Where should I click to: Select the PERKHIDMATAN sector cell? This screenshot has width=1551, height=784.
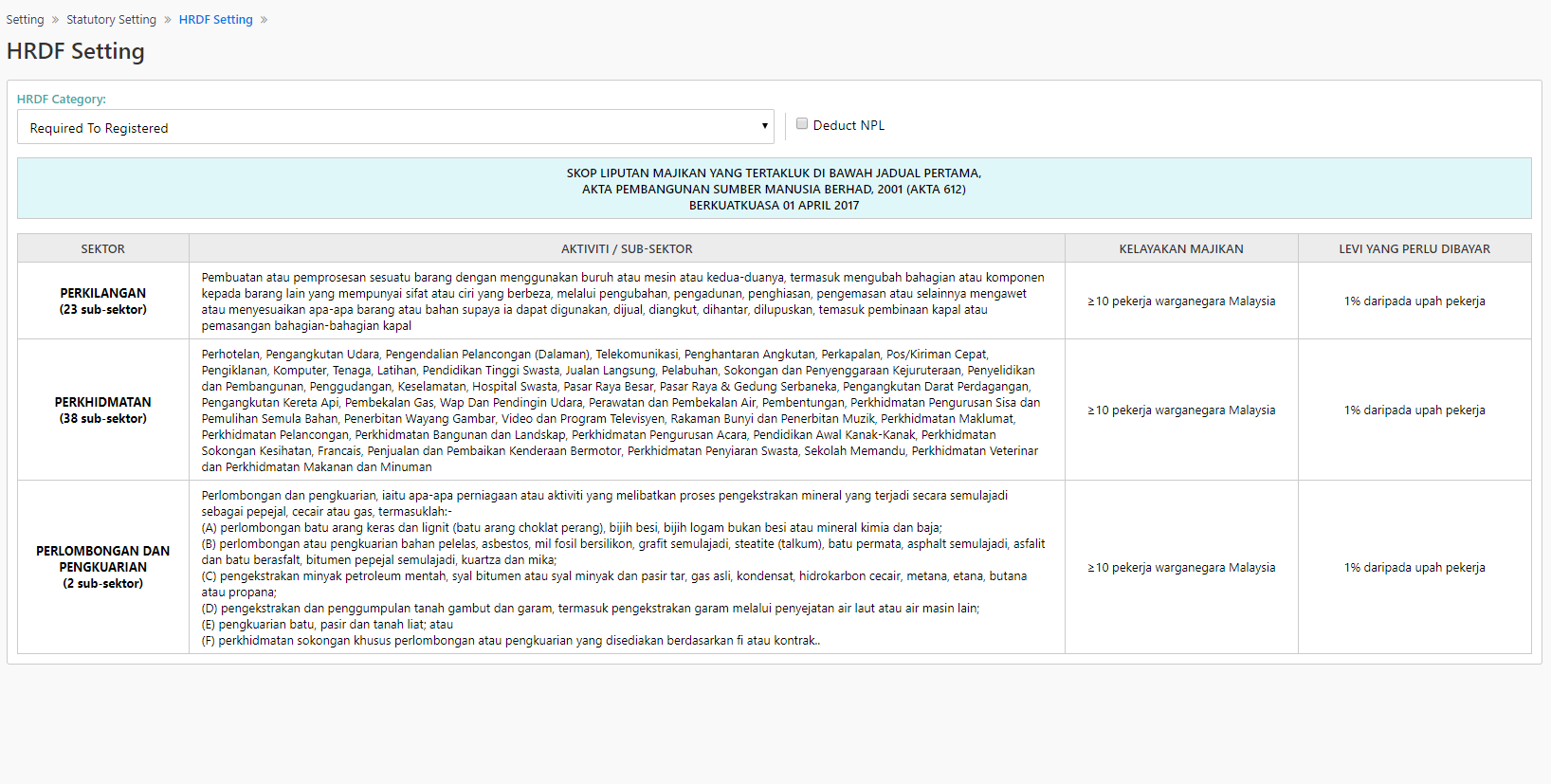103,410
